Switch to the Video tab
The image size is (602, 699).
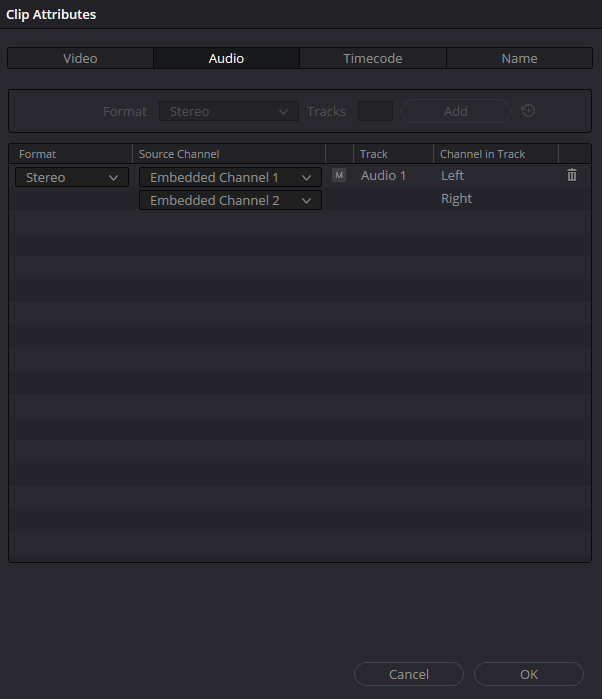click(x=80, y=59)
